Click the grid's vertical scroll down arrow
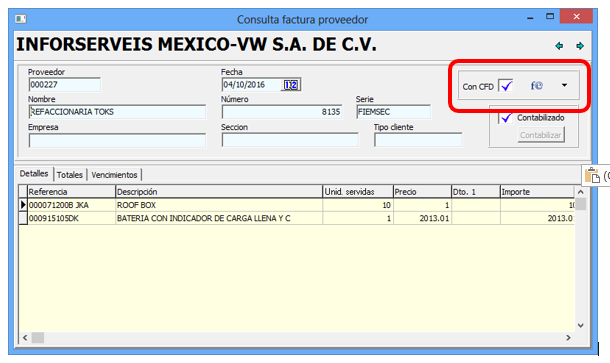The width and height of the screenshot is (610, 363). (x=580, y=326)
